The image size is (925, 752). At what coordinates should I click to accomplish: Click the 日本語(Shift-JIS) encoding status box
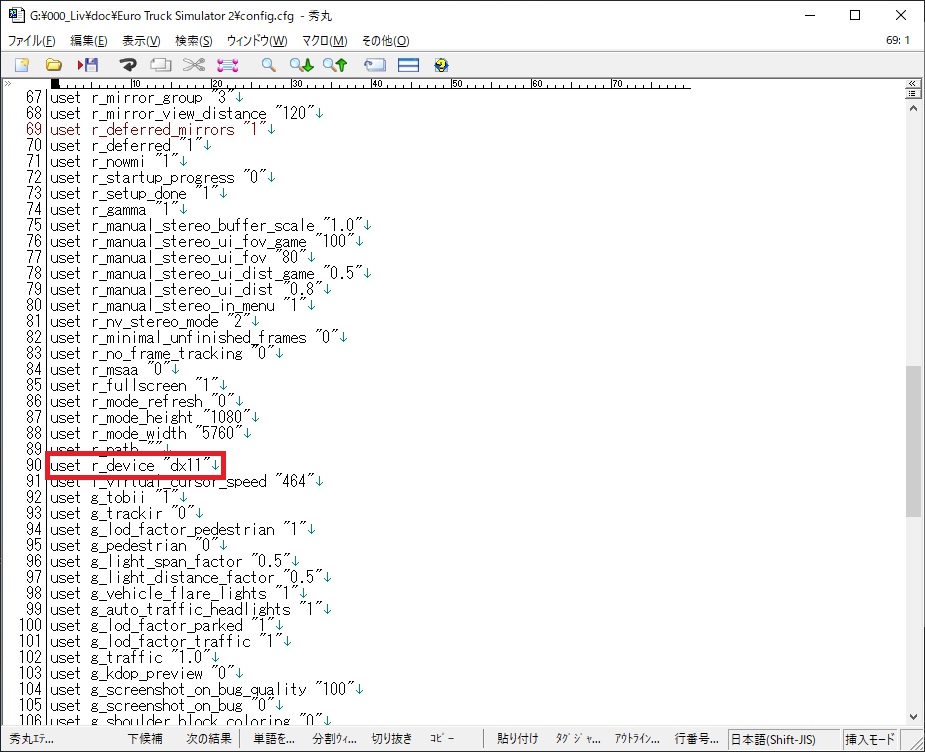click(x=784, y=739)
